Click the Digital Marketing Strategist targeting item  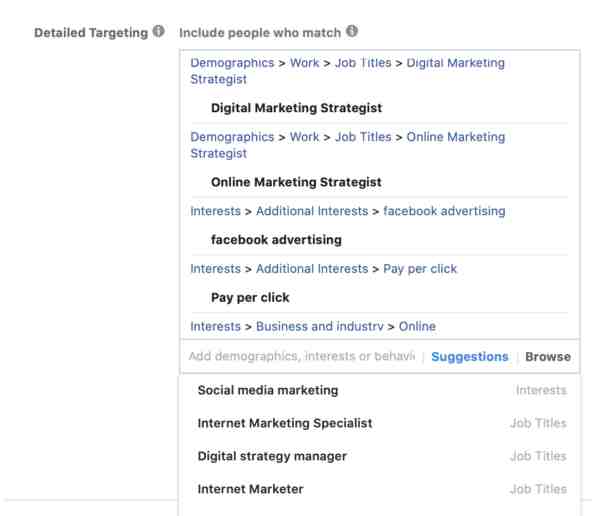[297, 108]
